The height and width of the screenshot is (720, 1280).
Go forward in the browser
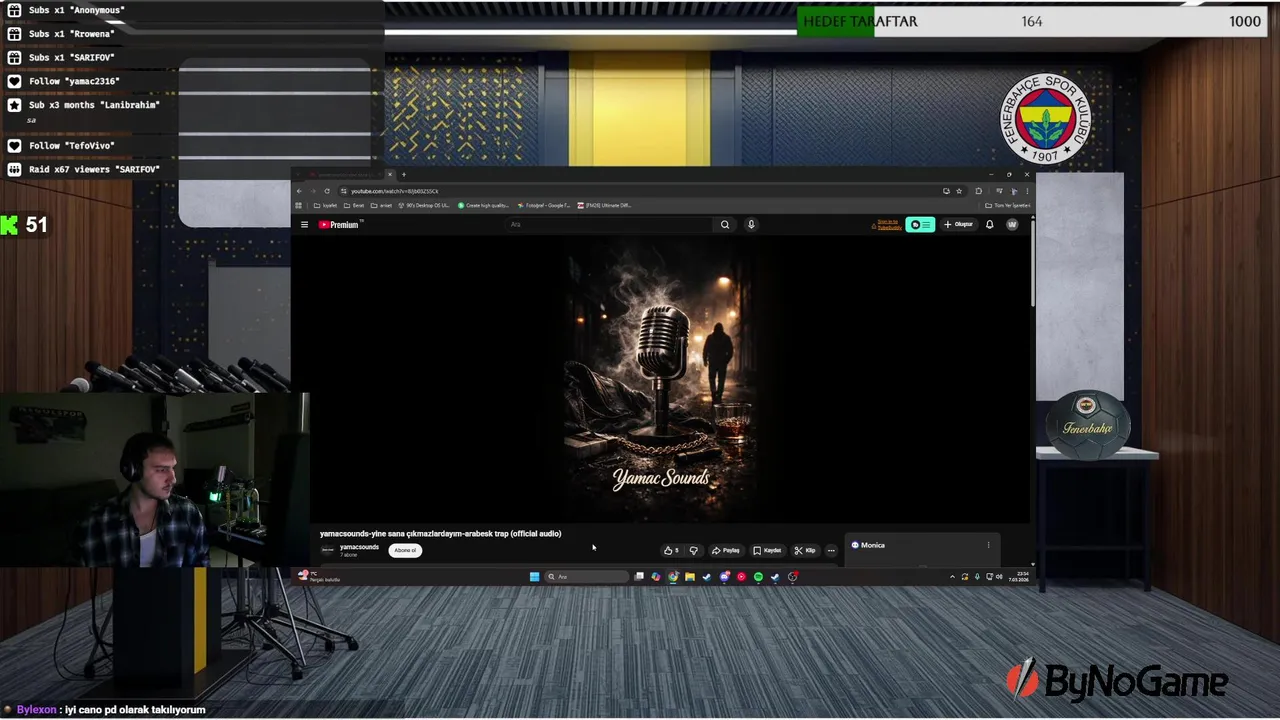[313, 191]
